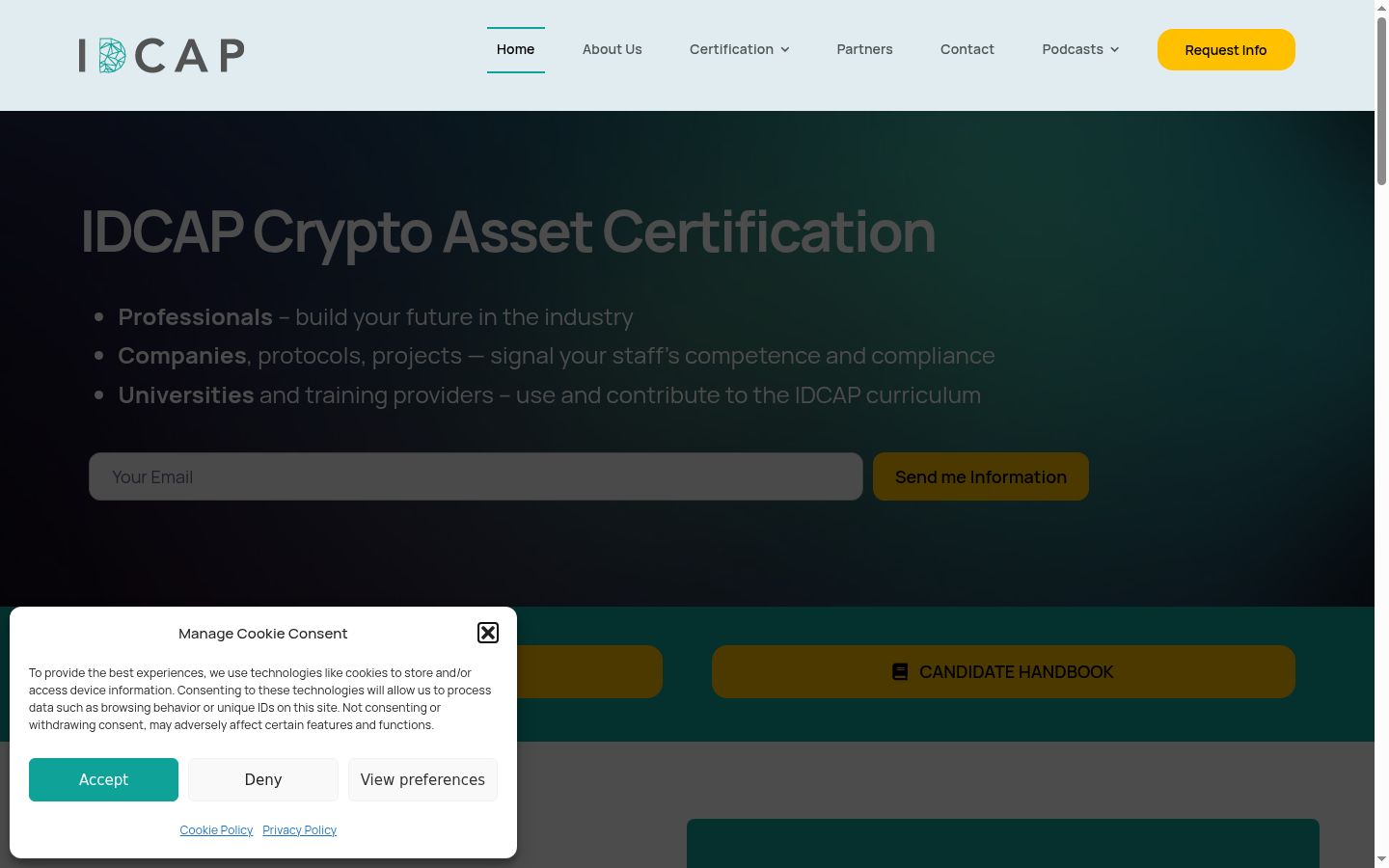Open the Privacy Policy link
This screenshot has width=1389, height=868.
click(x=300, y=830)
